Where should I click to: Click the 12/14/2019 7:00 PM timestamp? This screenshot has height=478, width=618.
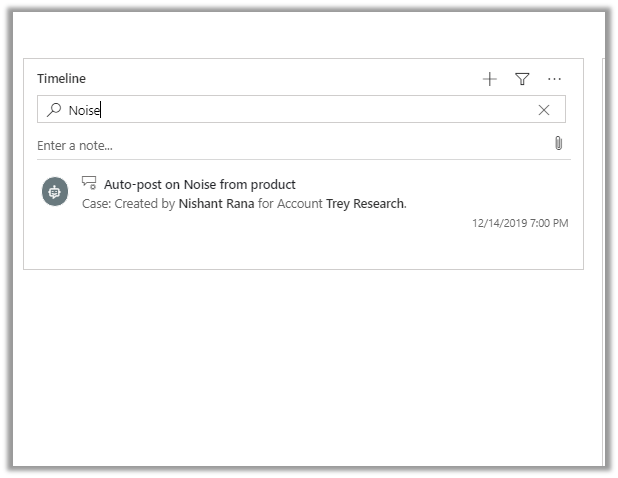pyautogui.click(x=520, y=223)
